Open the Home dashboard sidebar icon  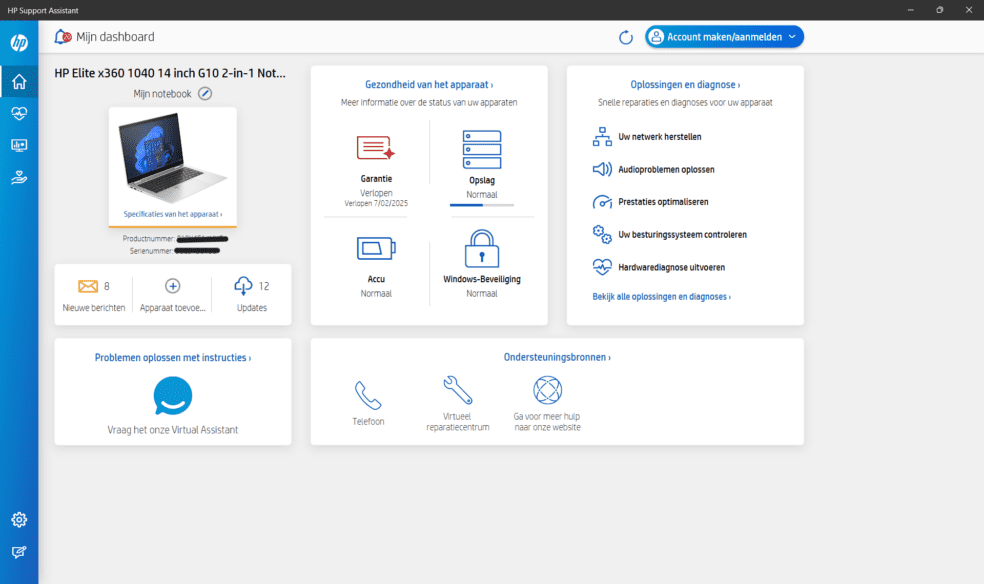pyautogui.click(x=19, y=82)
